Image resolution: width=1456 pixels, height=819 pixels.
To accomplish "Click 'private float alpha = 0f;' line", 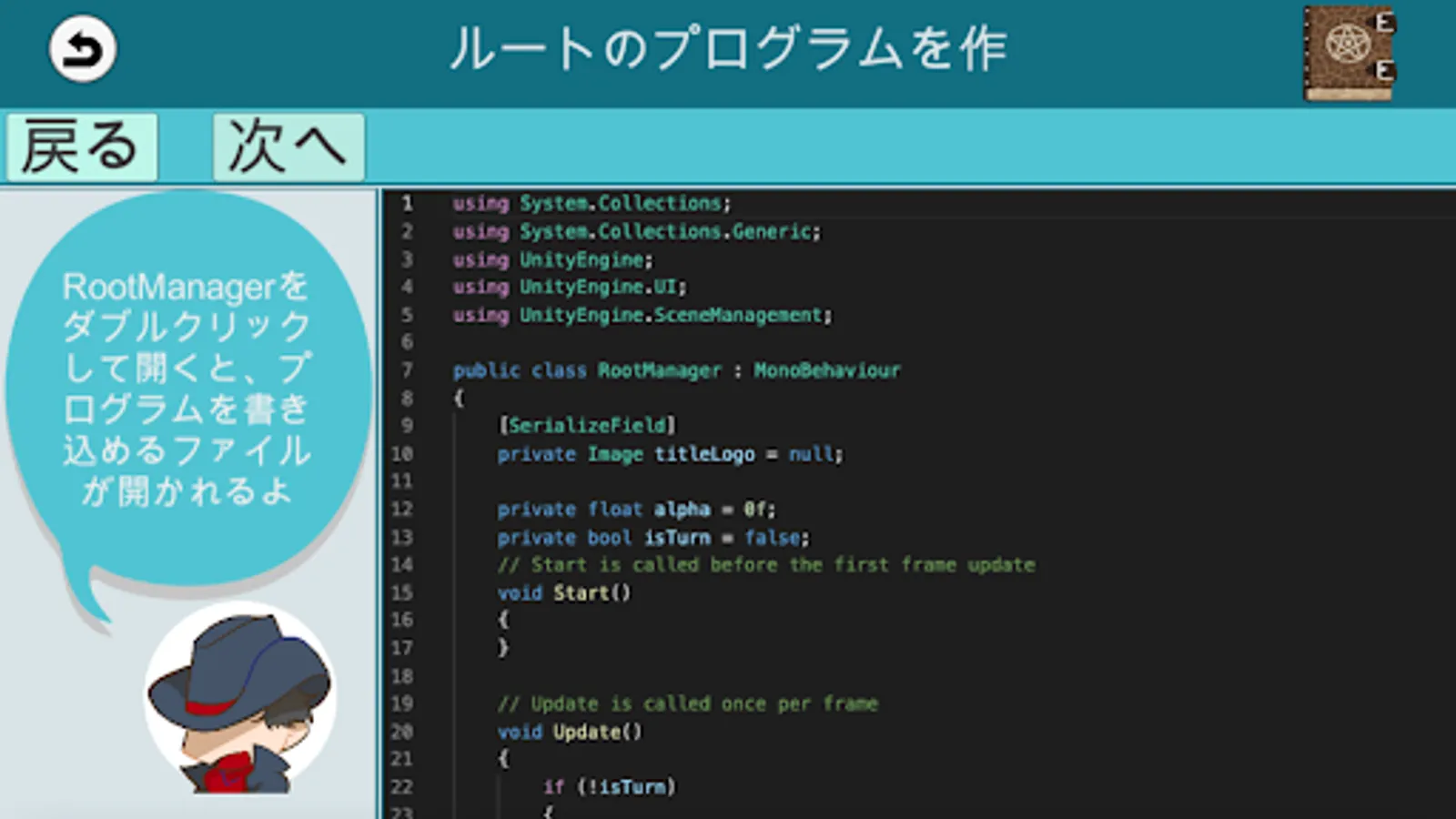I will click(636, 509).
